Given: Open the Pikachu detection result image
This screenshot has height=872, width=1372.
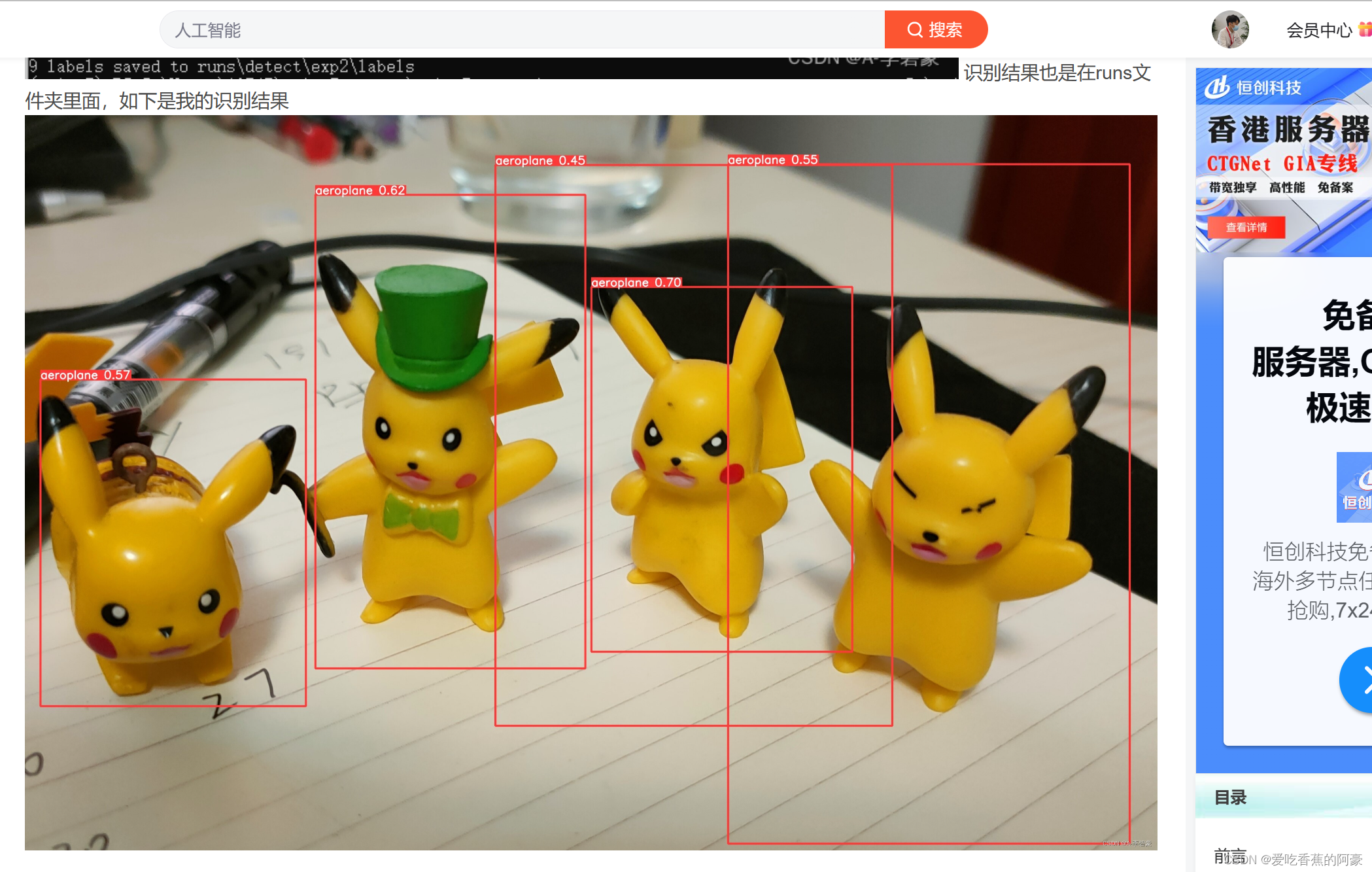Looking at the screenshot, I should pos(591,483).
